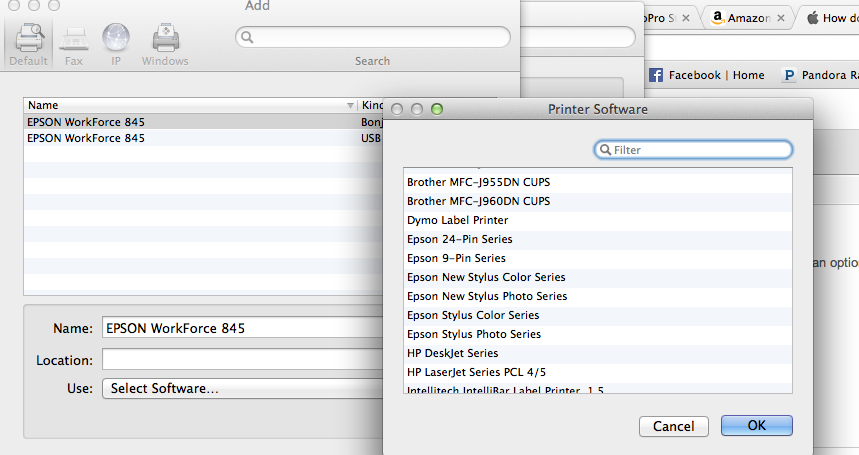Click the Facebook bookmark icon
Image resolution: width=859 pixels, height=455 pixels.
pyautogui.click(x=656, y=75)
